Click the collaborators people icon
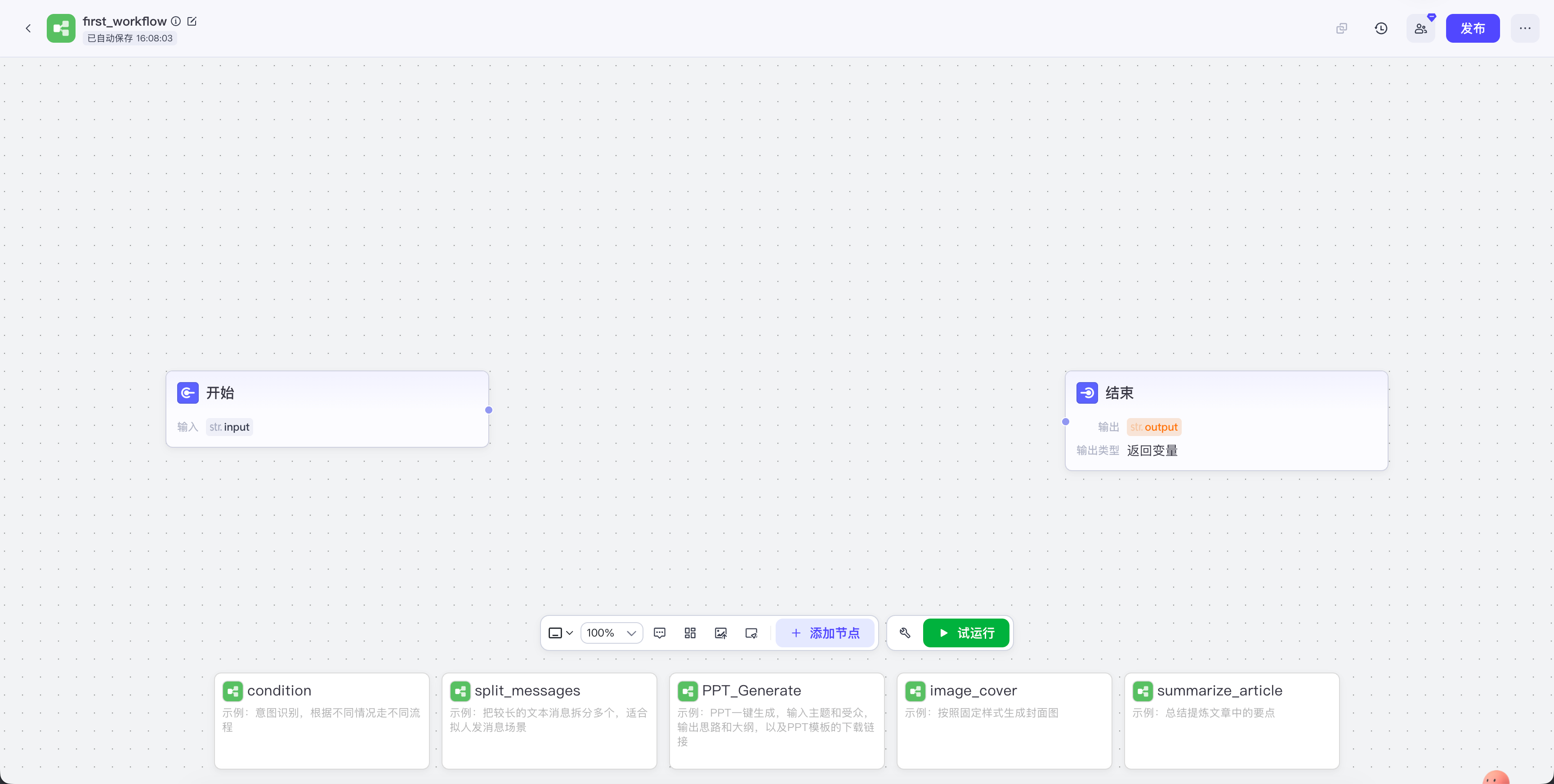Viewport: 1554px width, 784px height. (1421, 28)
